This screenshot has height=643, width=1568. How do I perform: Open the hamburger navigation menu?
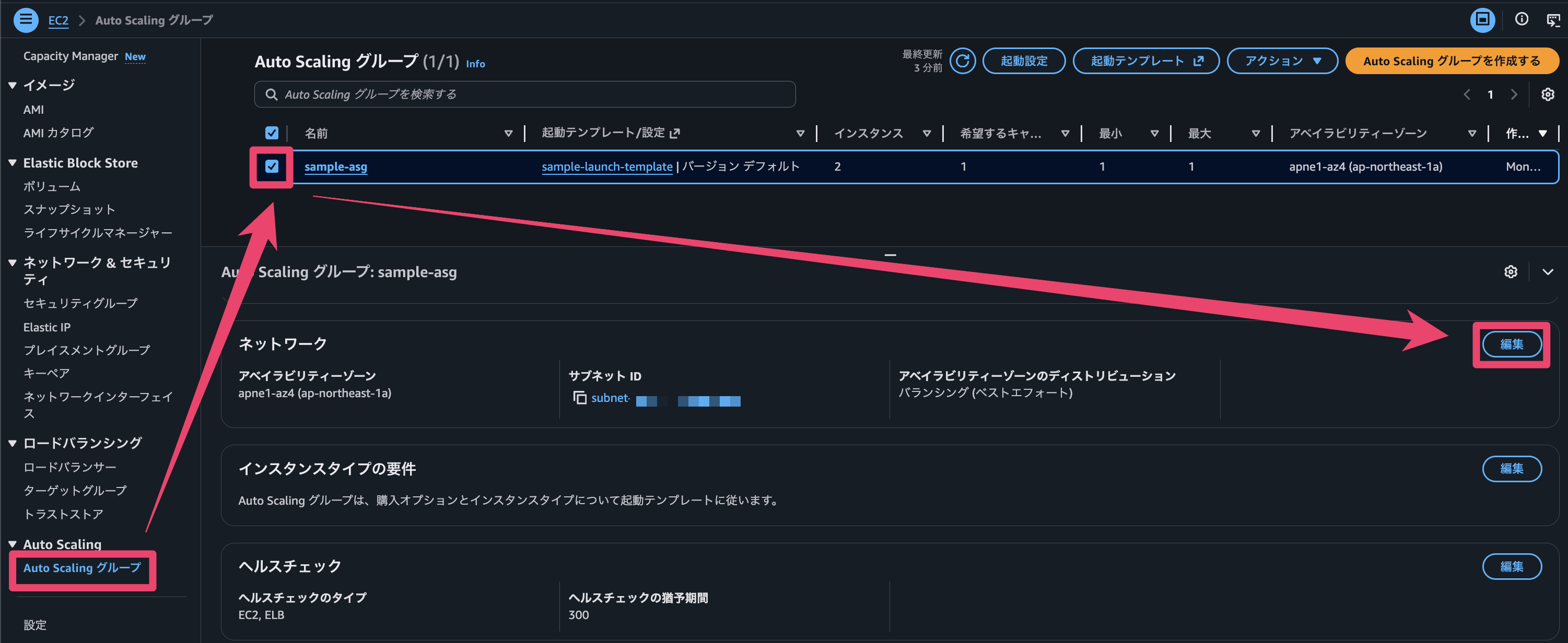click(x=26, y=19)
